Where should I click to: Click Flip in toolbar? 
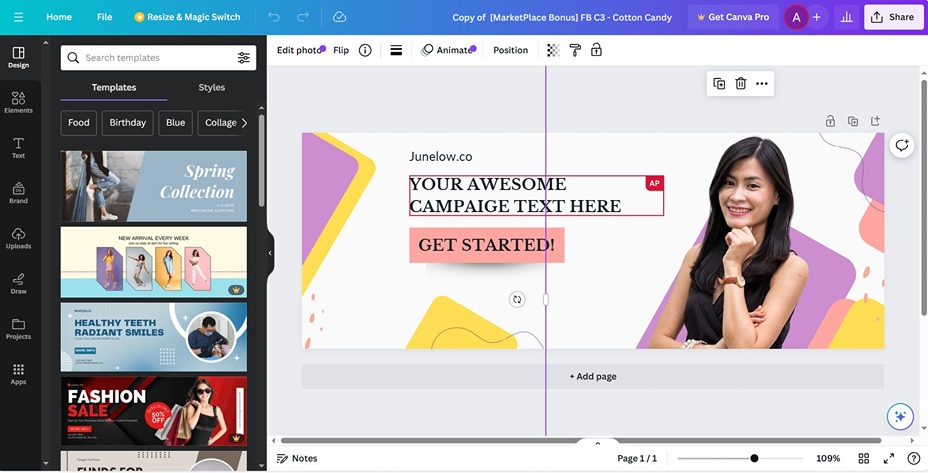341,50
